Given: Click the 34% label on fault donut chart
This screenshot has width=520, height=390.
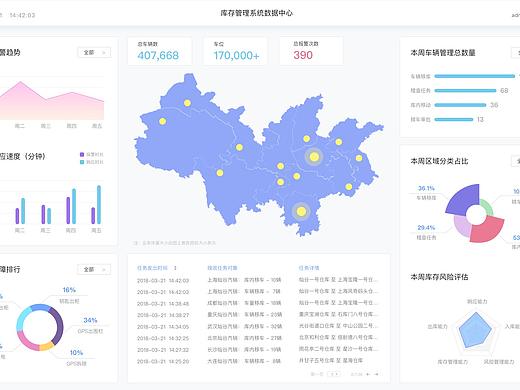Looking at the screenshot, I should pos(90,320).
